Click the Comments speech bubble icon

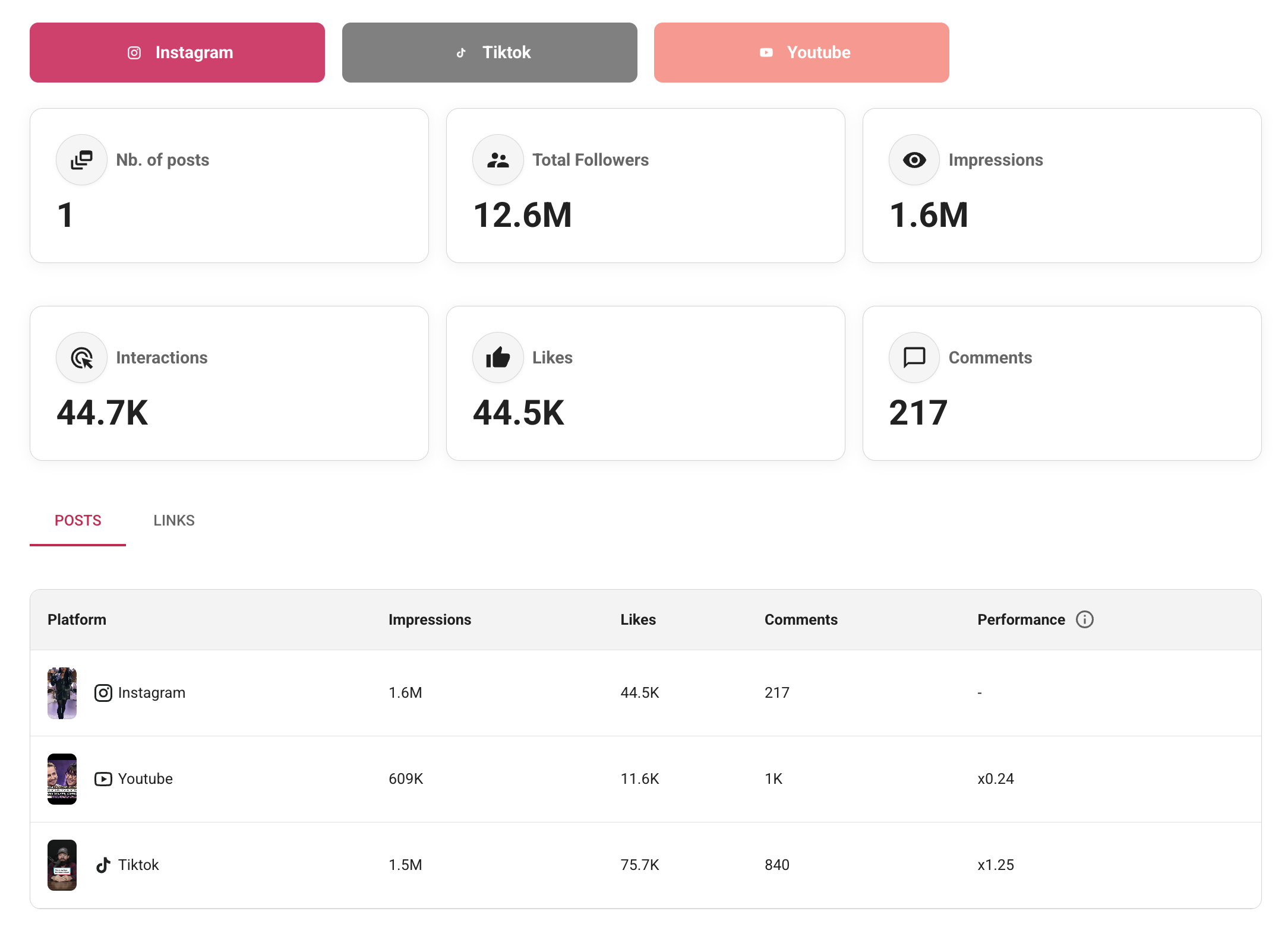pyautogui.click(x=914, y=357)
